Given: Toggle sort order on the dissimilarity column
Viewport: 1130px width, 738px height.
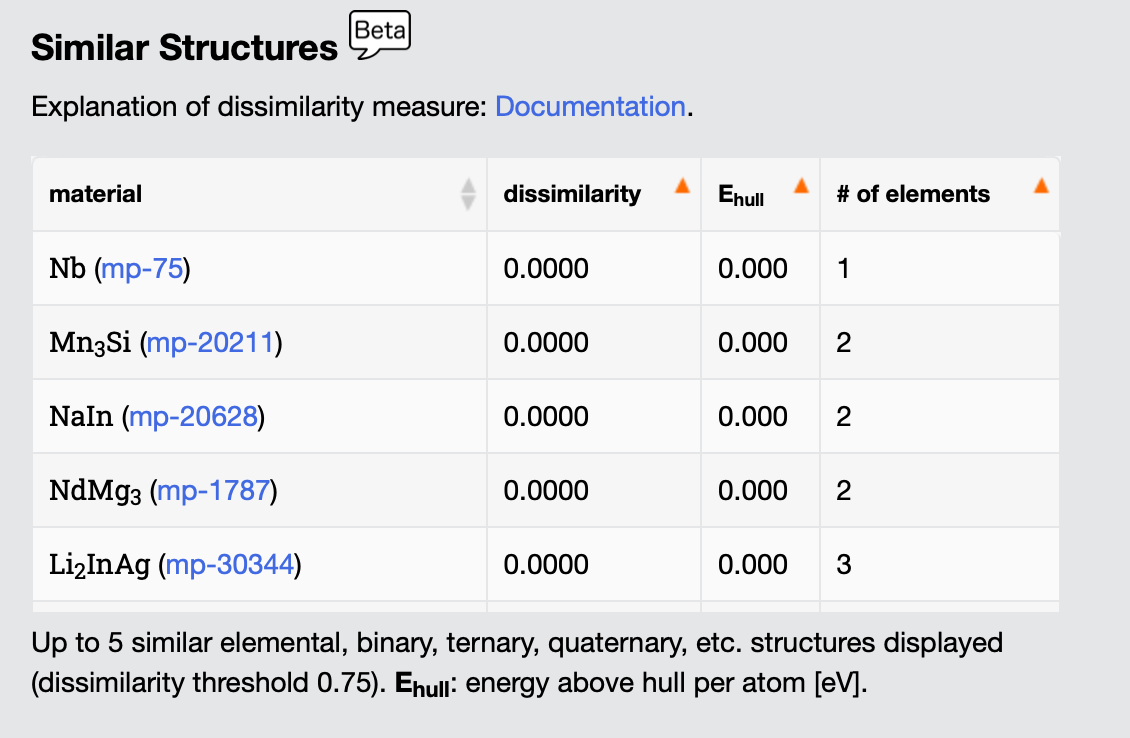Looking at the screenshot, I should click(x=572, y=194).
